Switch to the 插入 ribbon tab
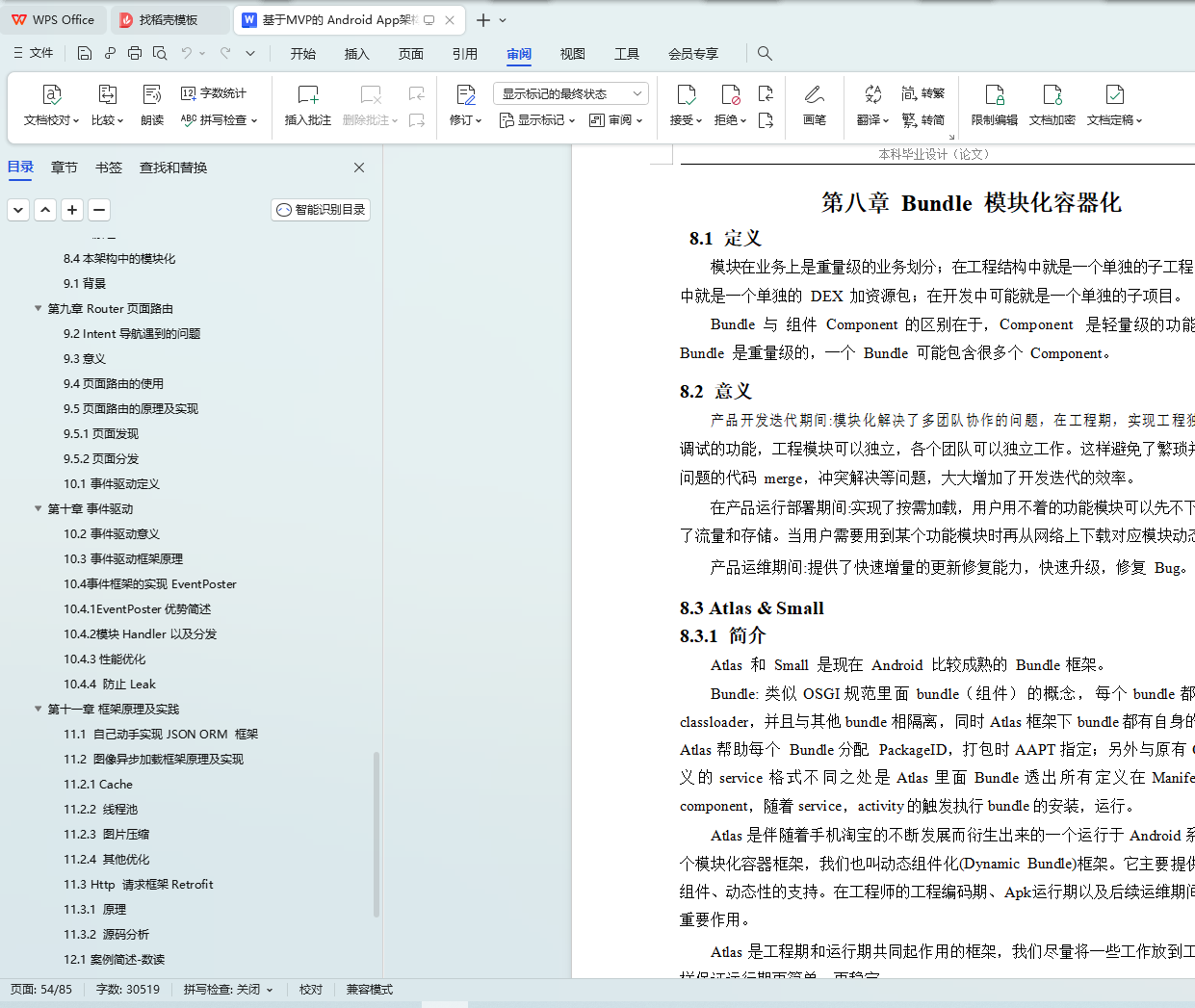The height and width of the screenshot is (1008, 1195). pyautogui.click(x=357, y=54)
